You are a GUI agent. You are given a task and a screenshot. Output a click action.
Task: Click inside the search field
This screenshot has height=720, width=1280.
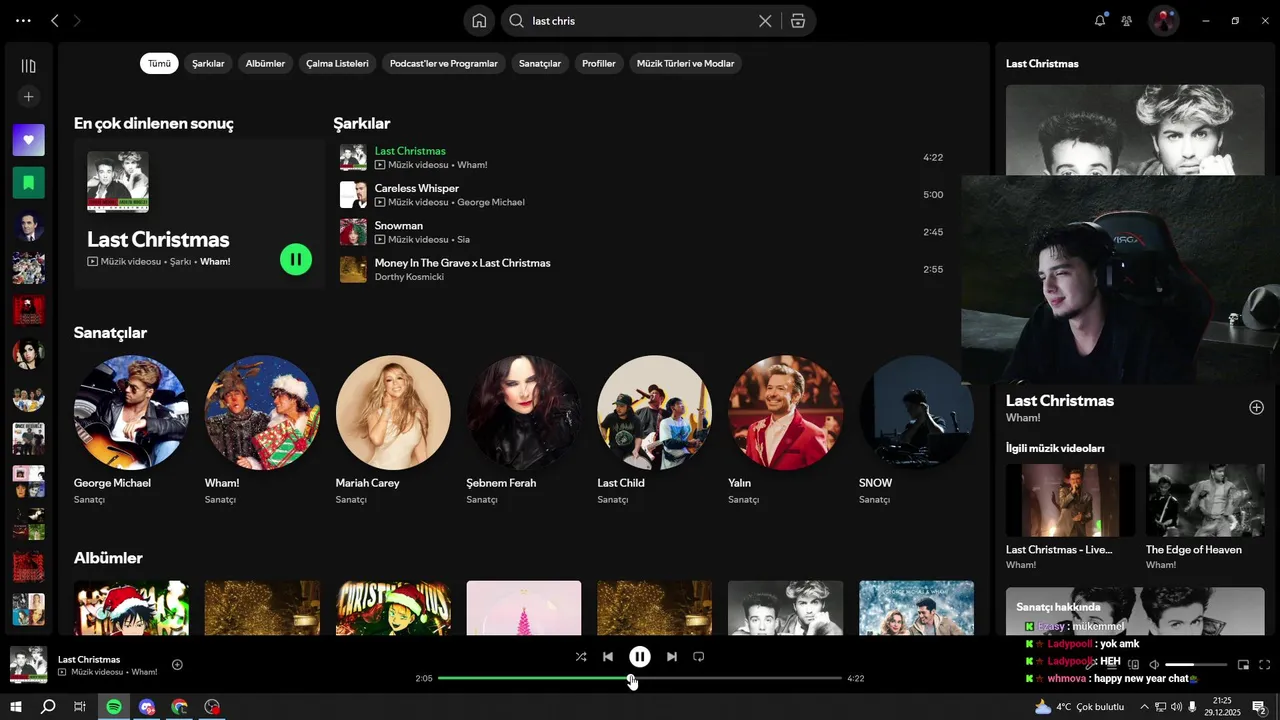click(640, 20)
